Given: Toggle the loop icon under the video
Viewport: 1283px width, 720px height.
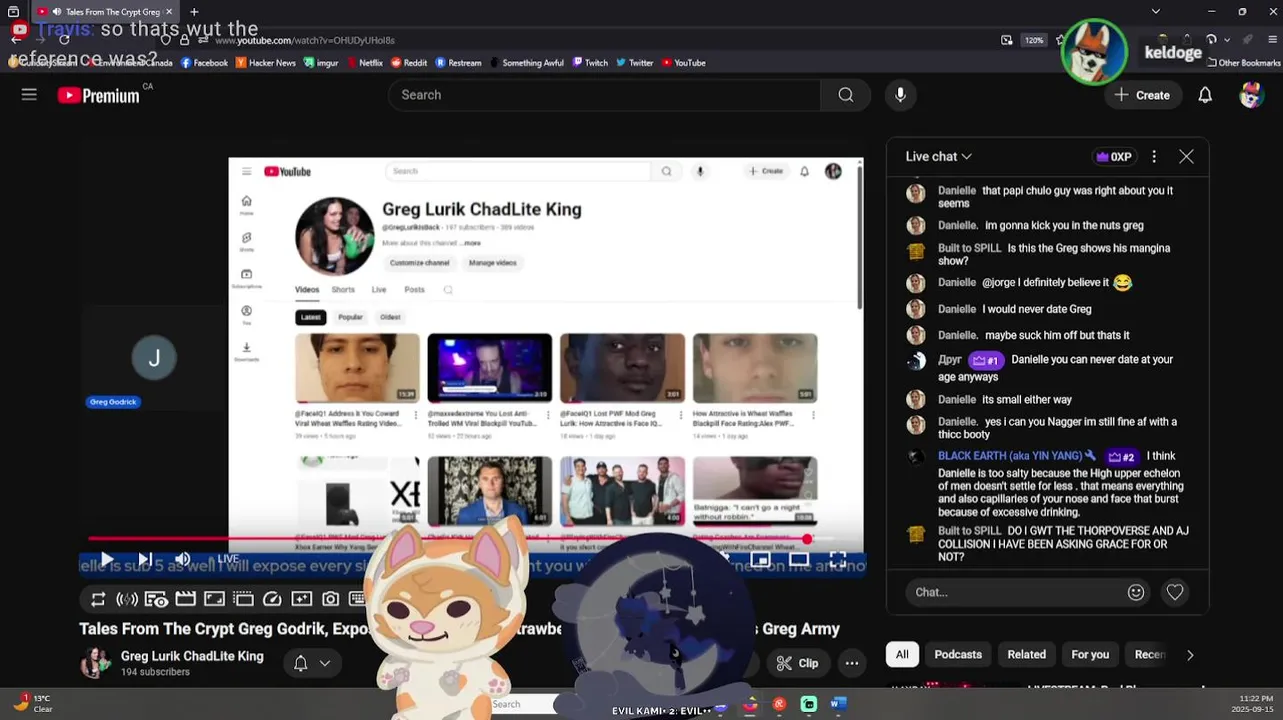Looking at the screenshot, I should click(98, 599).
